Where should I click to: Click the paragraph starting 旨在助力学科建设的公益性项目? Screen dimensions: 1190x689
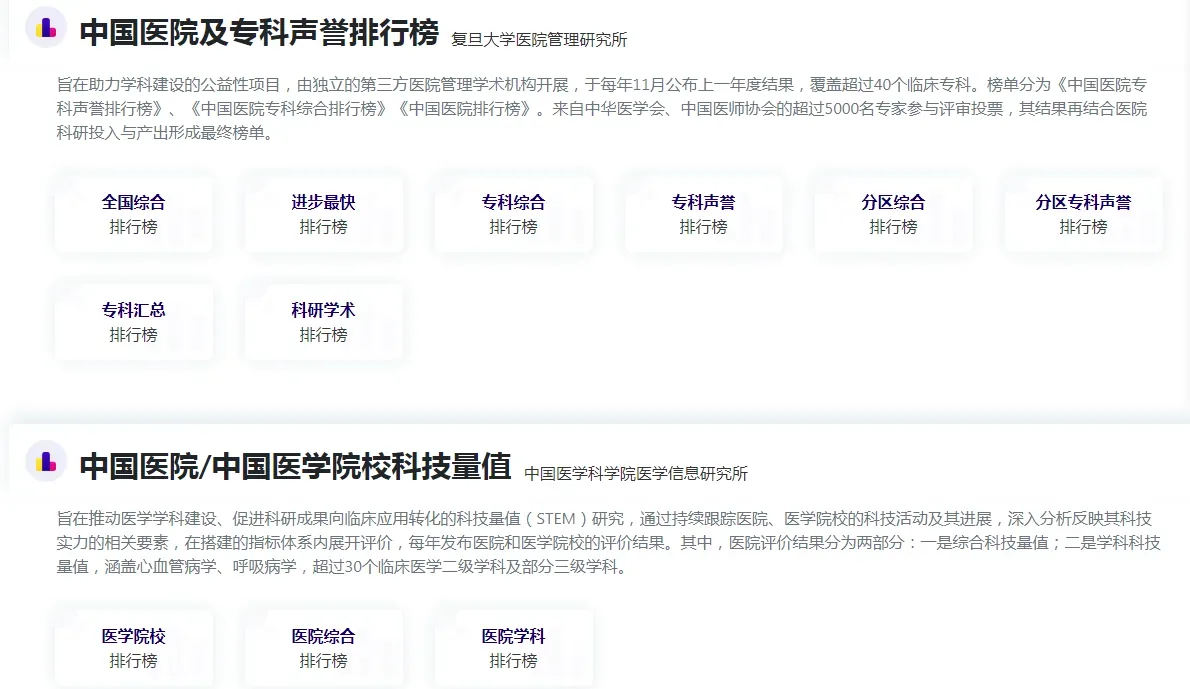tap(602, 109)
